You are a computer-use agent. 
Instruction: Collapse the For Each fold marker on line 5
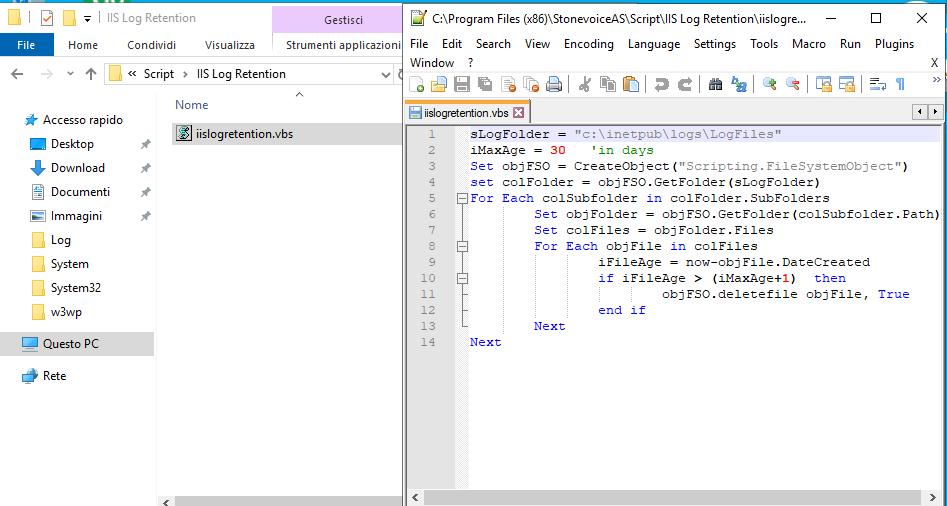pyautogui.click(x=462, y=198)
